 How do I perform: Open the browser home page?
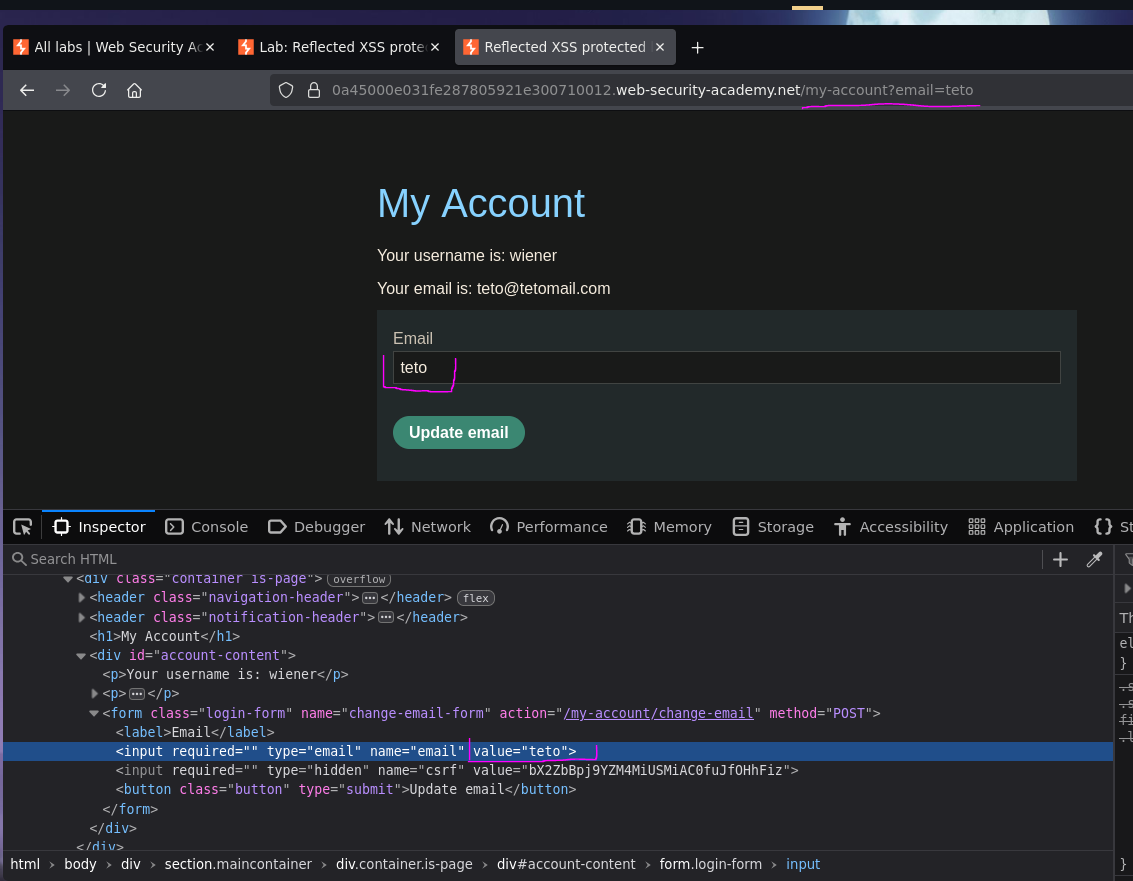point(134,90)
